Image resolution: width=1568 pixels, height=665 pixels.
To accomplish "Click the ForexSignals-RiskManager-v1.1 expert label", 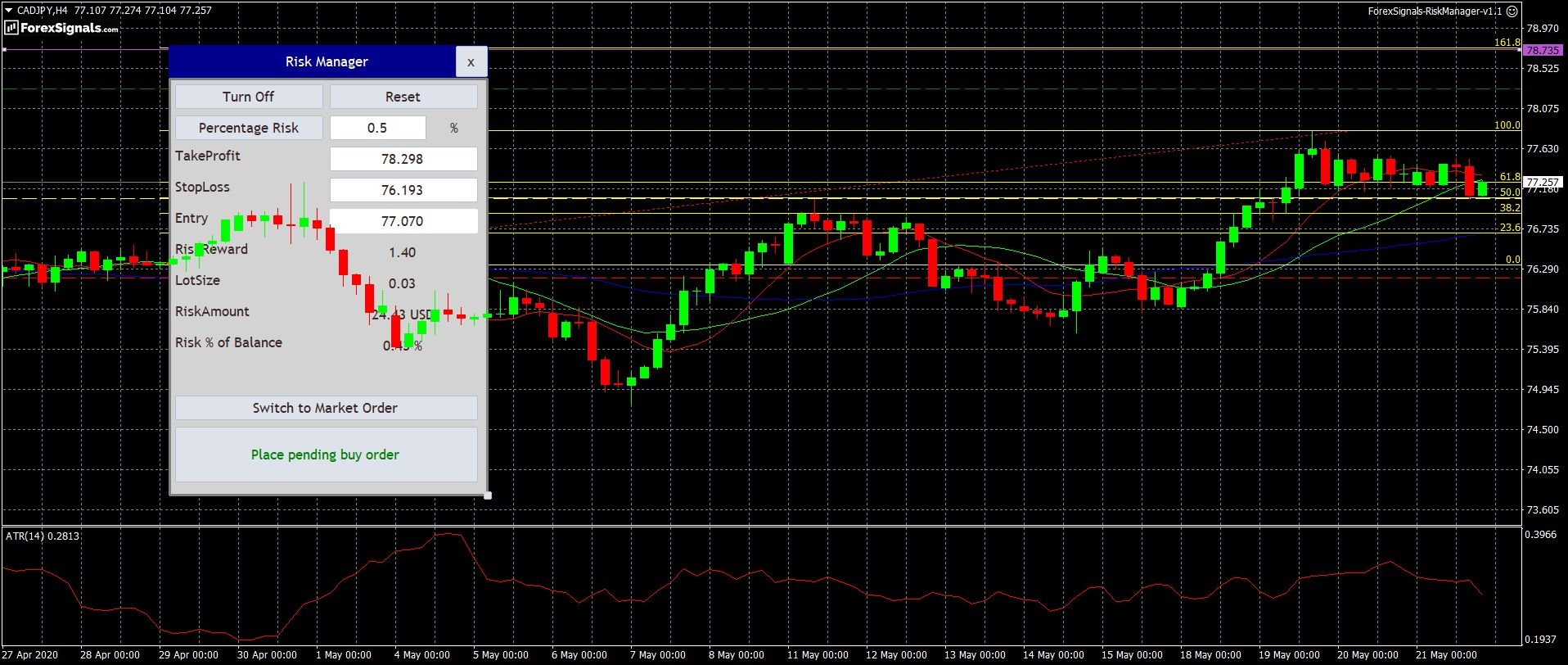I will point(1435,11).
